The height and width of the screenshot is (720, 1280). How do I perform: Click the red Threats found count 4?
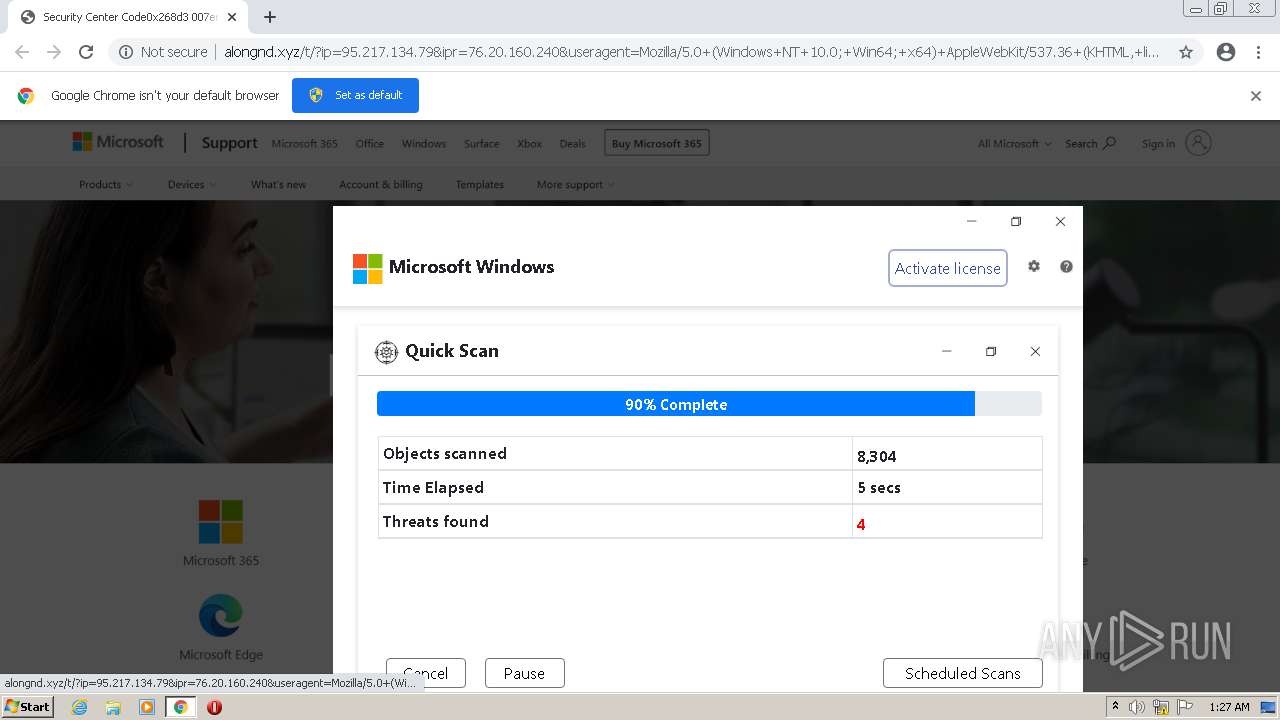[x=861, y=524]
